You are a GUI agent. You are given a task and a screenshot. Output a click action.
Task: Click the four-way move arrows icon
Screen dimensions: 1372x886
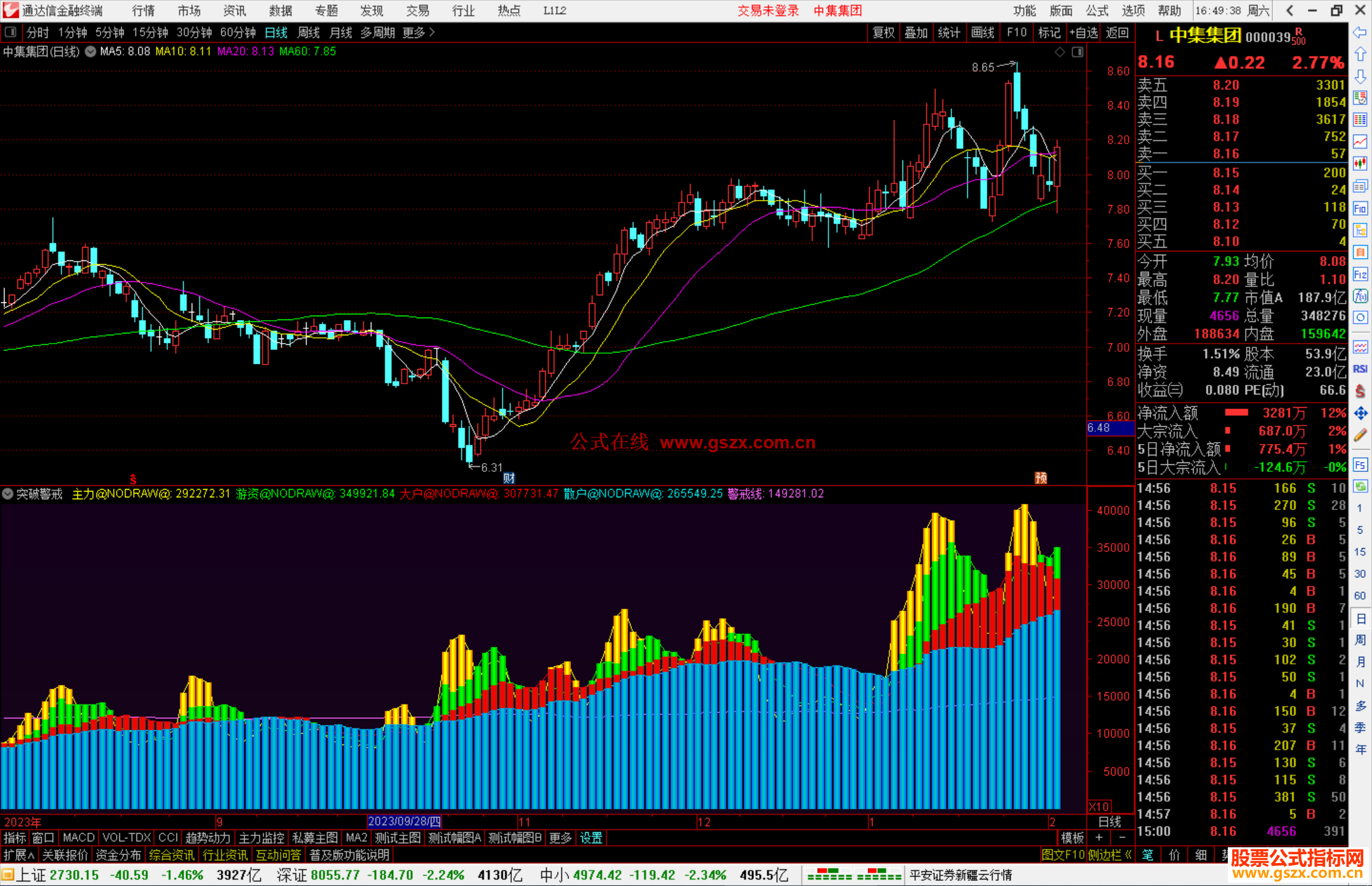tap(1360, 413)
